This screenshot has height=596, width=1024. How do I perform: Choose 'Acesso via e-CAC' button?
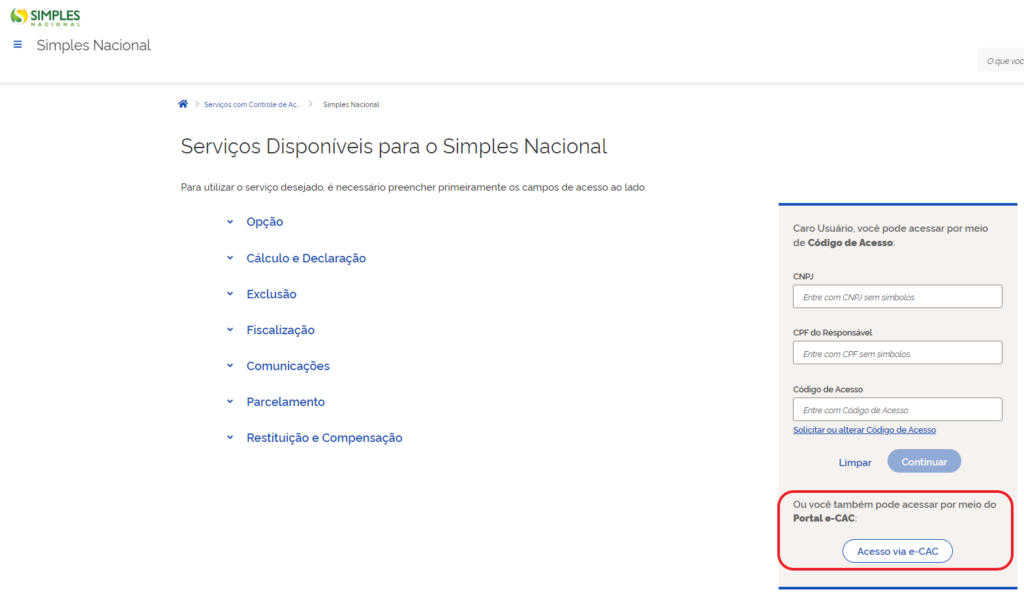(x=897, y=551)
